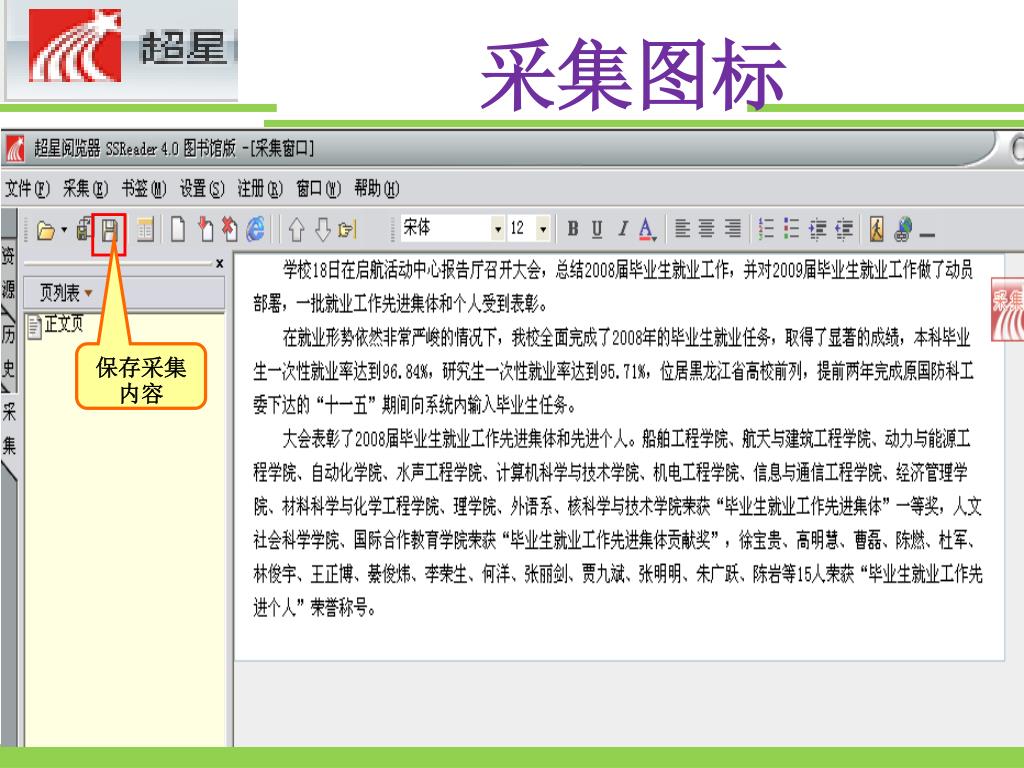Screen dimensions: 1024x768
Task: Click the SSReader title bar app icon
Action: [x=14, y=149]
